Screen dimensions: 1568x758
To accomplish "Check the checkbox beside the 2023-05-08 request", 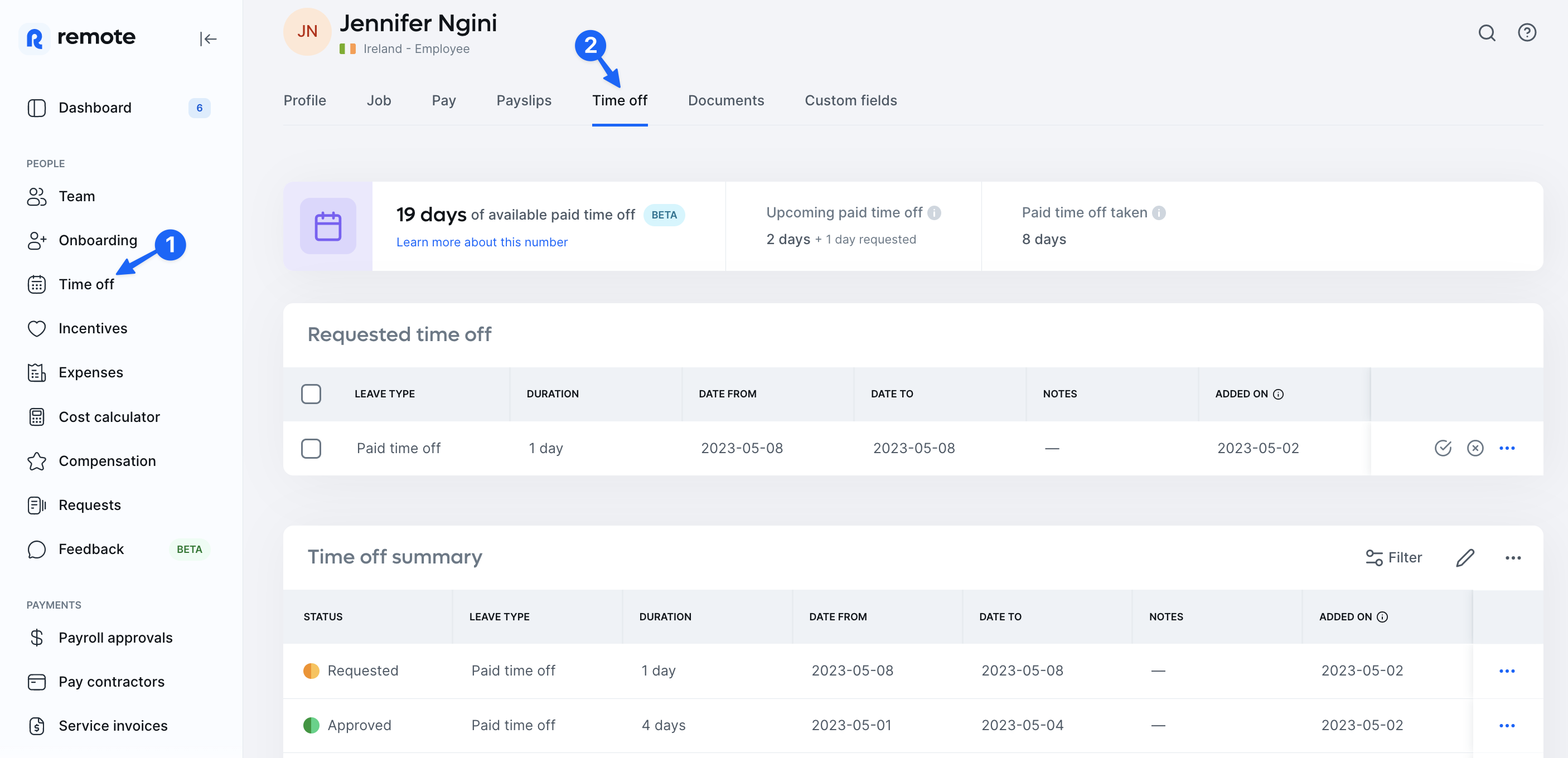I will [x=311, y=448].
